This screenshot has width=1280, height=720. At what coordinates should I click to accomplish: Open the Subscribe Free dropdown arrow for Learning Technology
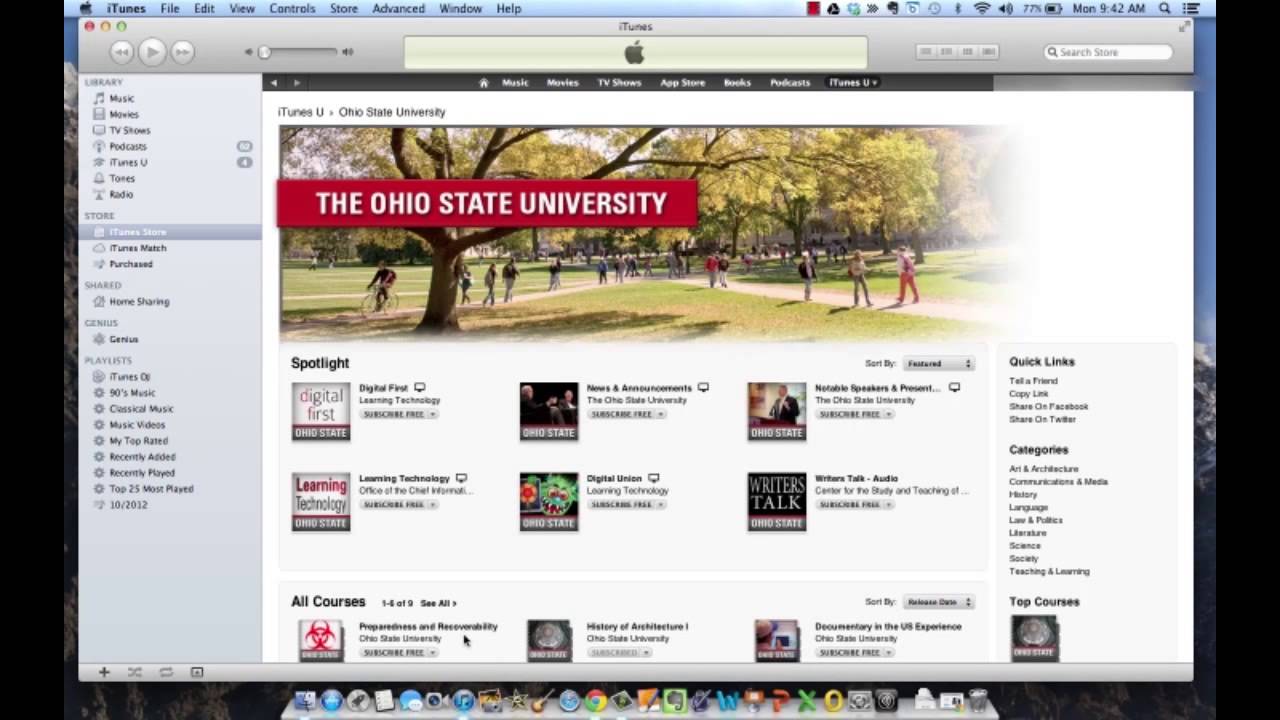click(x=432, y=504)
